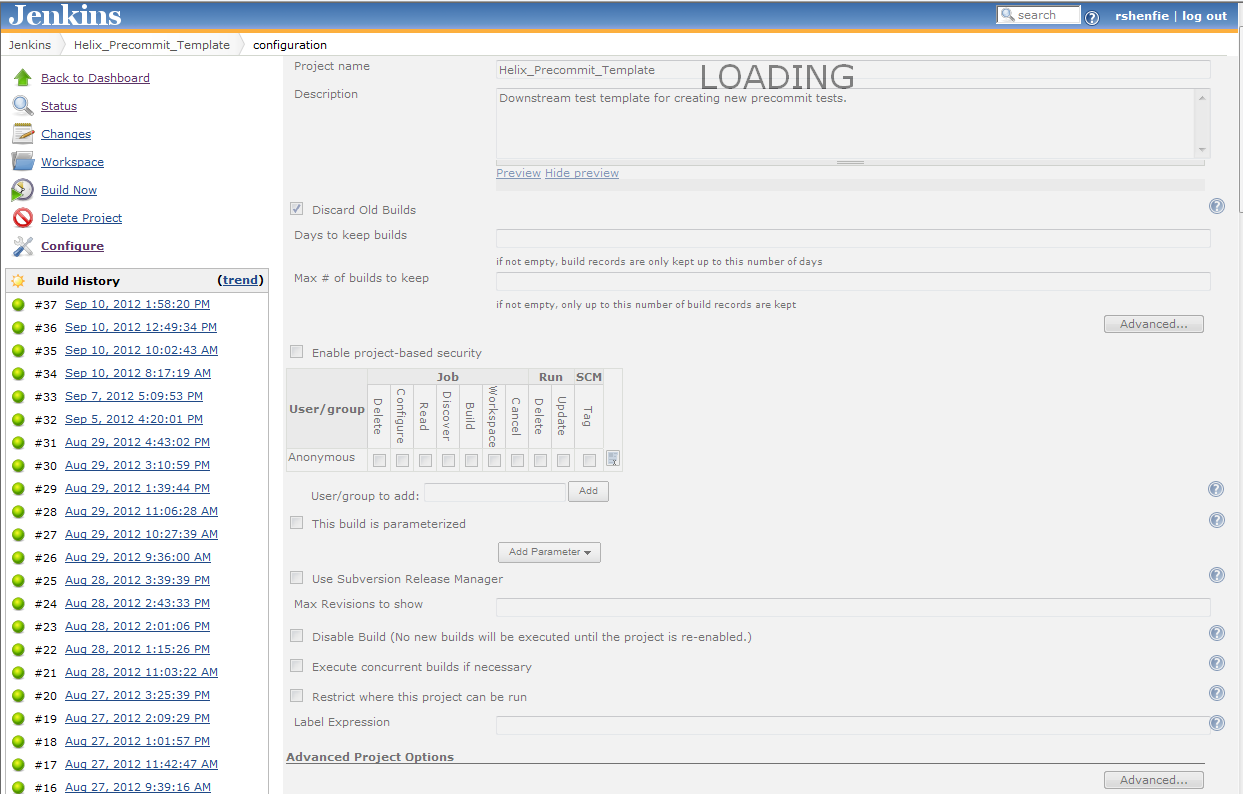Image resolution: width=1243 pixels, height=794 pixels.
Task: Click the Status magnifier icon
Action: tap(23, 106)
